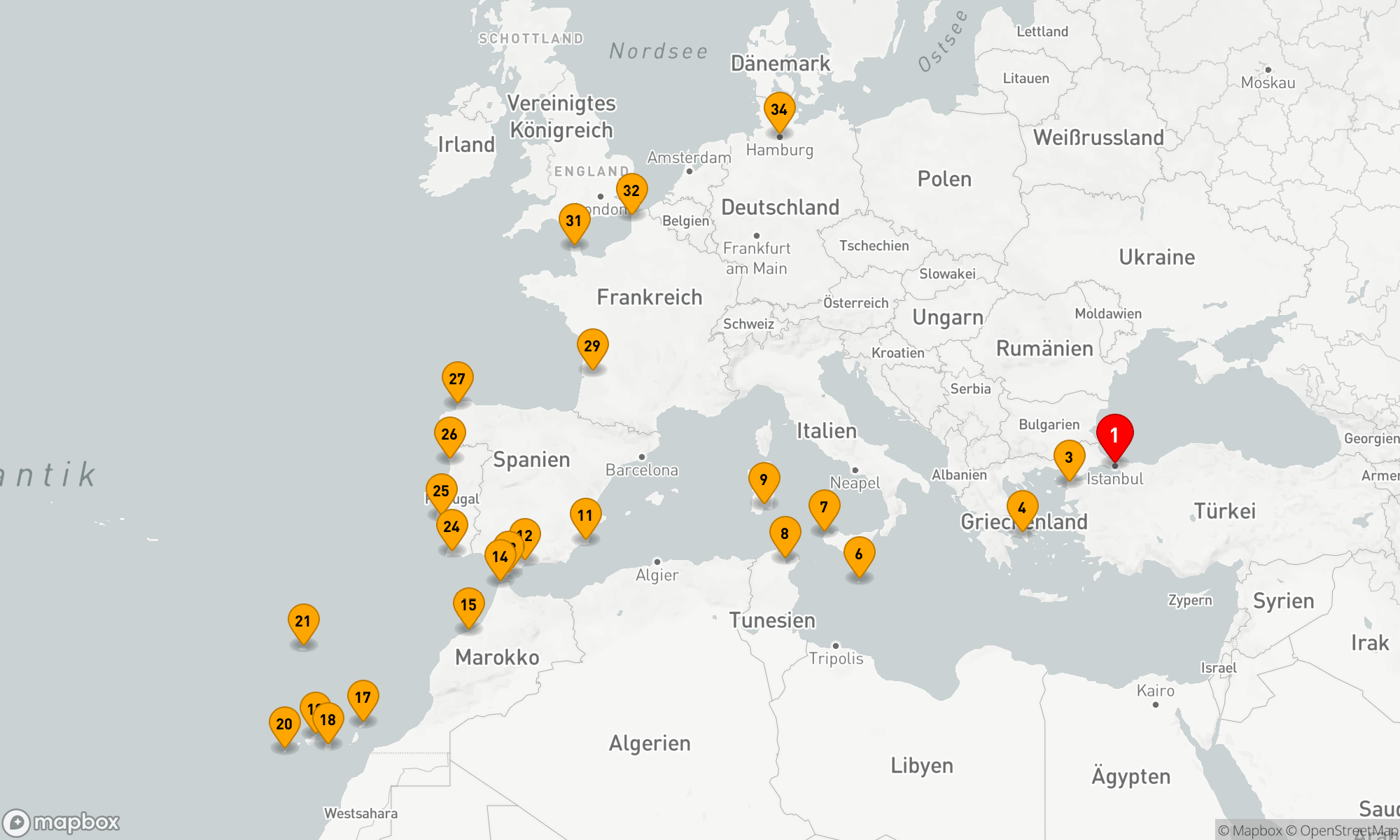Click the red marker numbered 1
The height and width of the screenshot is (840, 1400).
click(1114, 435)
